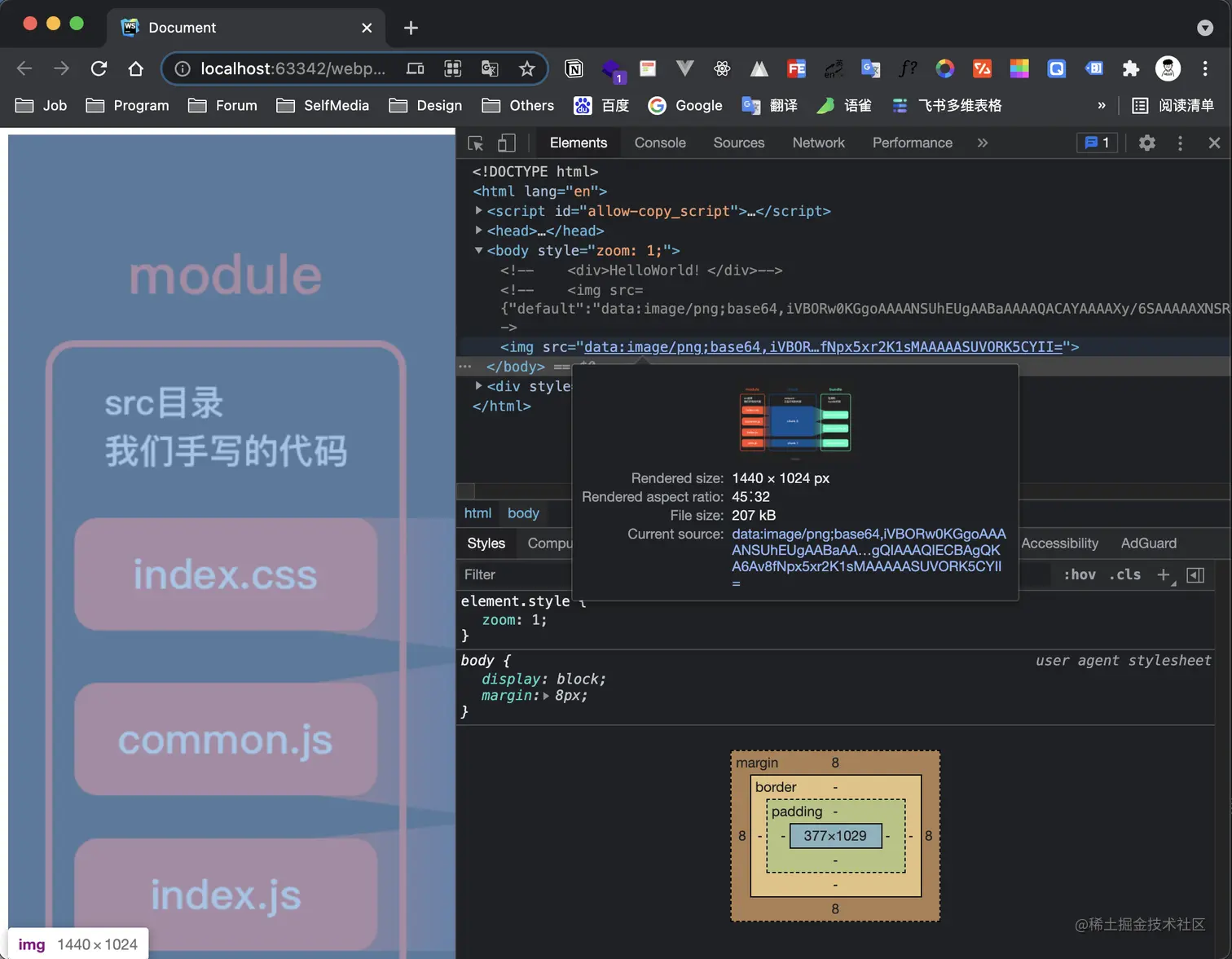1232x959 pixels.
Task: Open the Forum bookmarks folder
Action: [223, 105]
